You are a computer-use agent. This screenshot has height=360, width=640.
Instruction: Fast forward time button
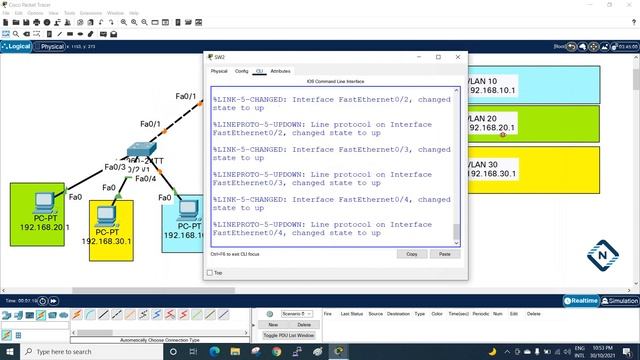tap(53, 301)
